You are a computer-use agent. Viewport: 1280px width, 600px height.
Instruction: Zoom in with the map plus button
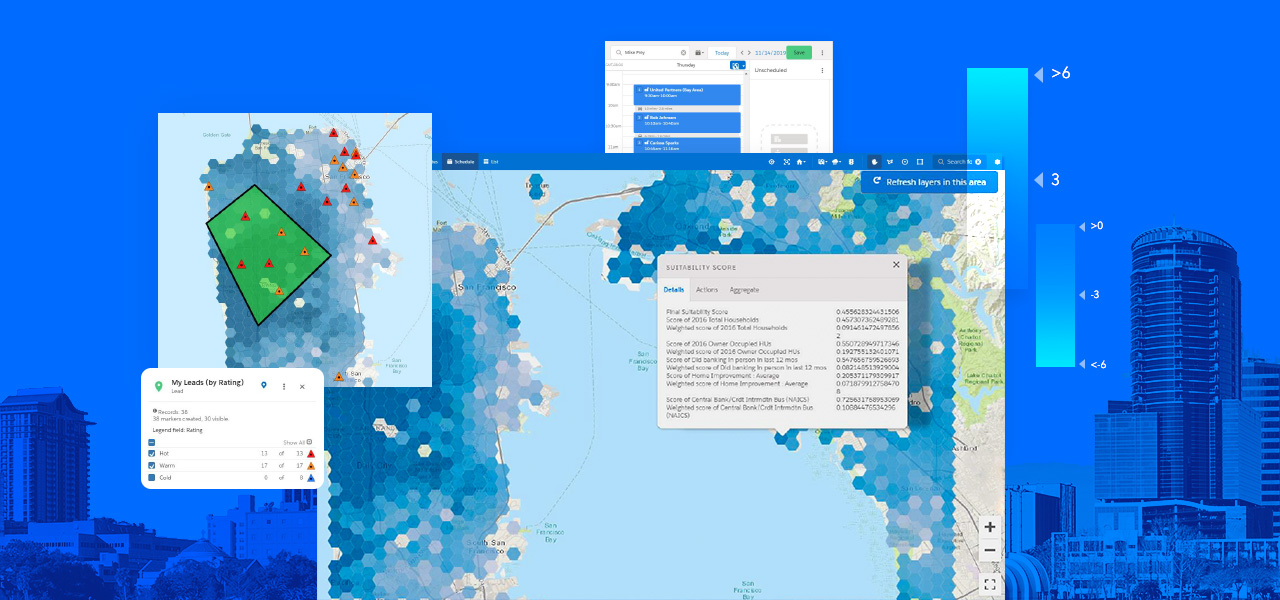pos(989,527)
